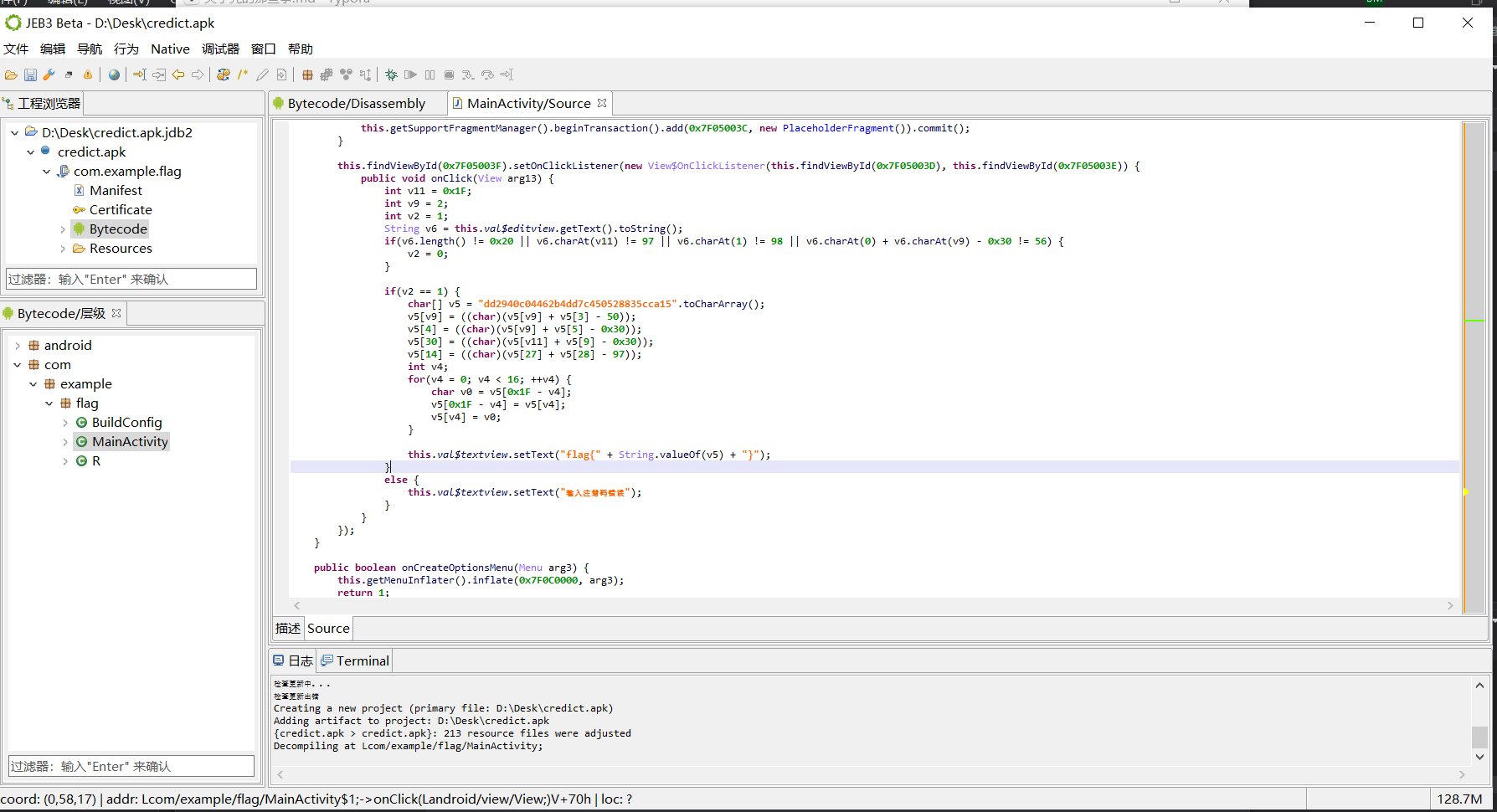Click the comment /* icon in toolbar
Viewport: 1497px width, 812px height.
[243, 75]
